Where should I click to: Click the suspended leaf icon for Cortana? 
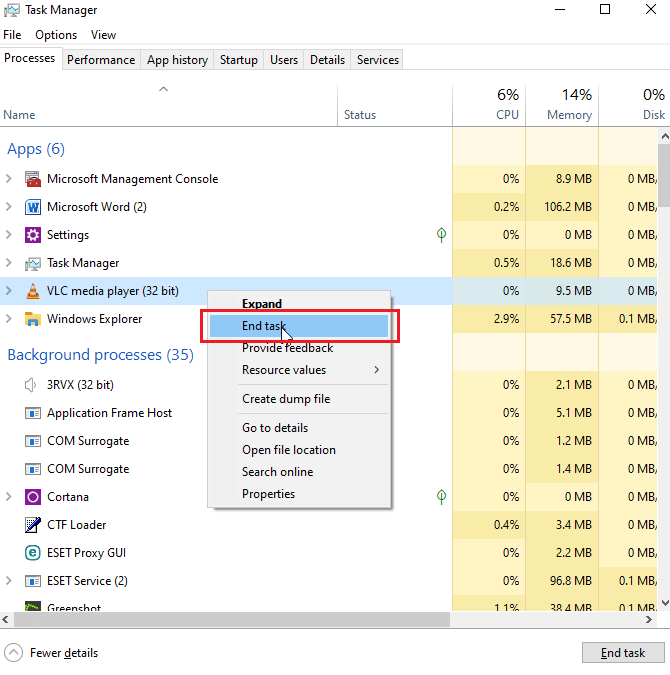pos(441,497)
